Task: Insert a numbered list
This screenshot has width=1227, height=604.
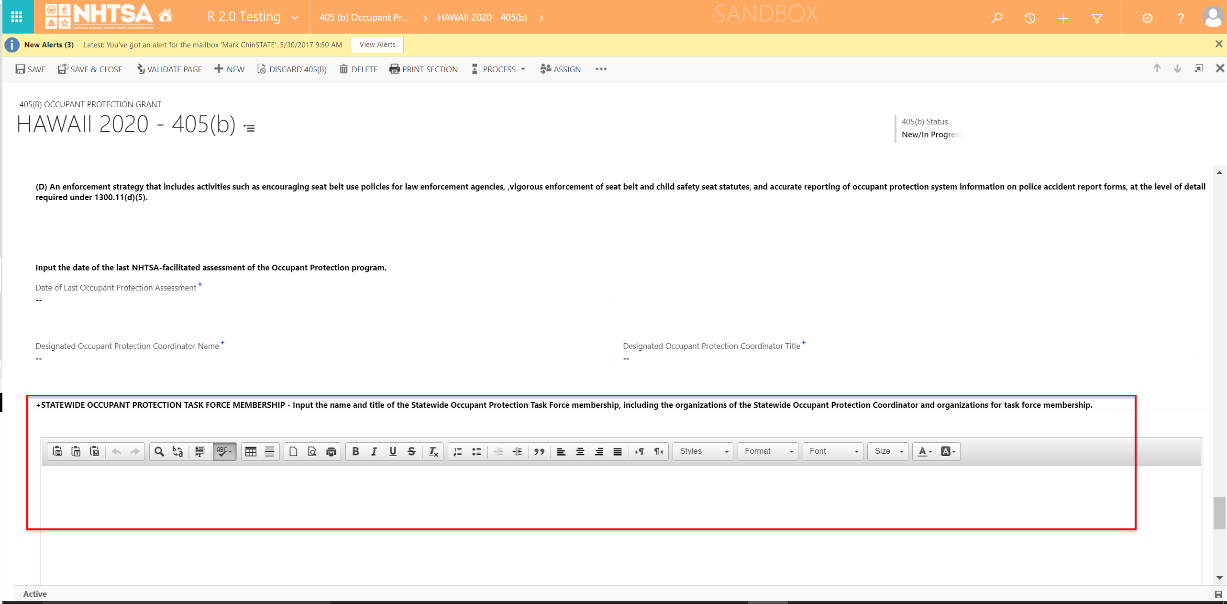Action: point(458,452)
